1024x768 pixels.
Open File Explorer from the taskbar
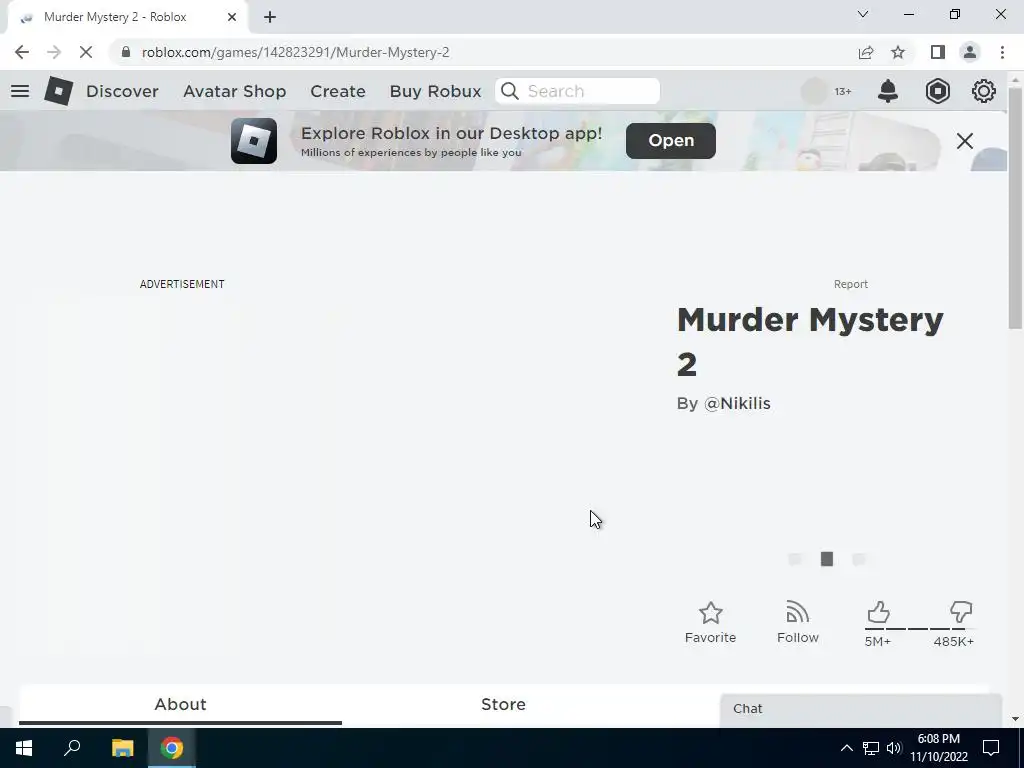pos(122,748)
